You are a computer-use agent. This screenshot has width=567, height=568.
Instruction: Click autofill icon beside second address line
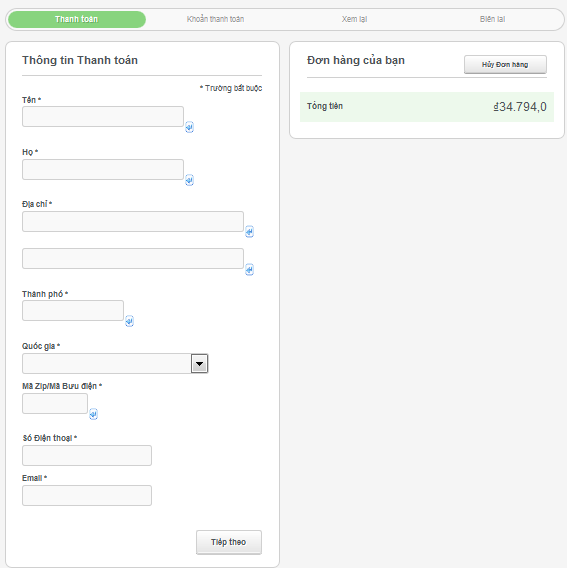249,270
